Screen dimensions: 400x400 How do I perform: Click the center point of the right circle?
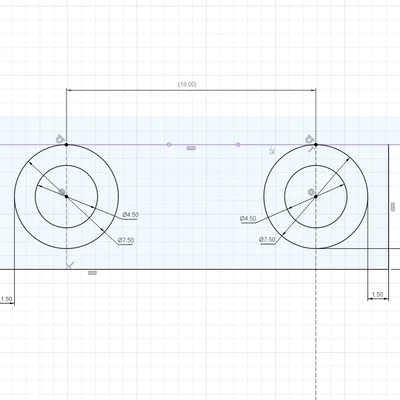click(316, 197)
